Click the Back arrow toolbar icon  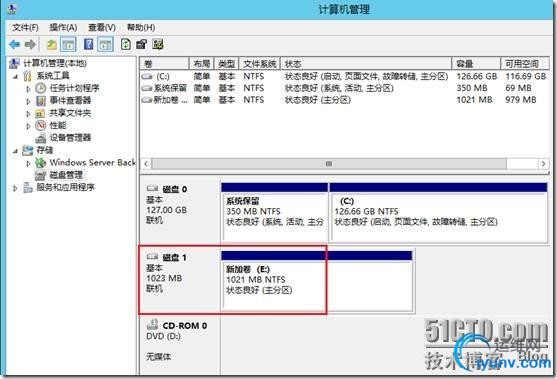[x=15, y=44]
